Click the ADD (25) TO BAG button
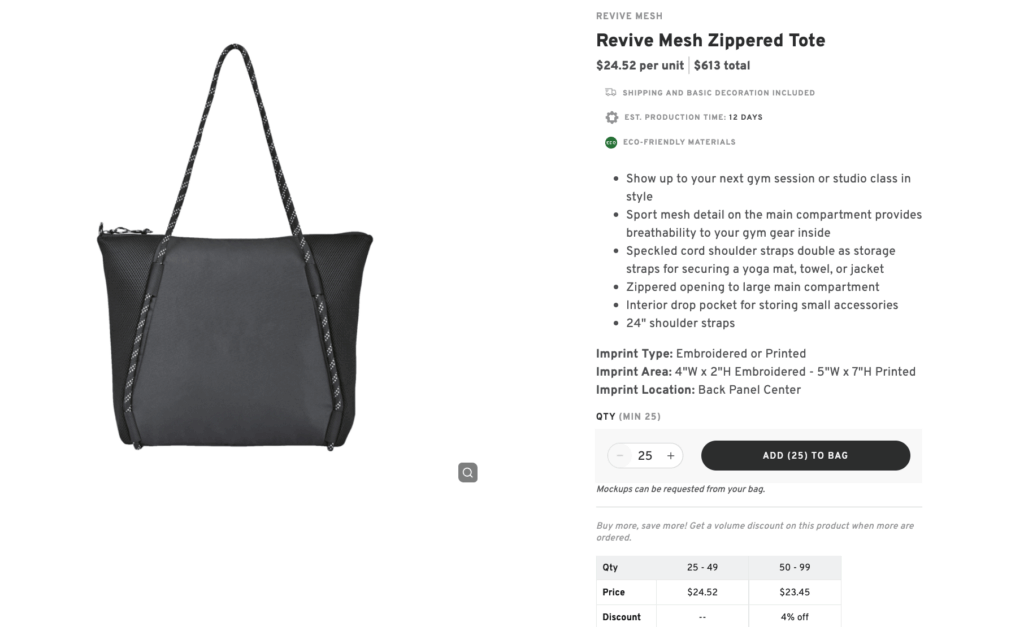Image resolution: width=1024 pixels, height=627 pixels. click(x=805, y=455)
